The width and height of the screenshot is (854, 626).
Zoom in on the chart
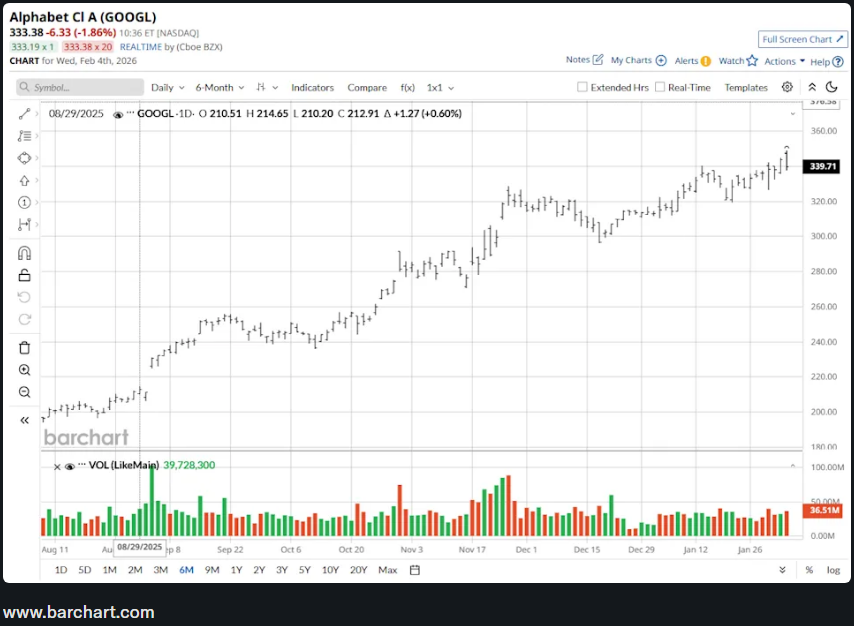coord(25,370)
